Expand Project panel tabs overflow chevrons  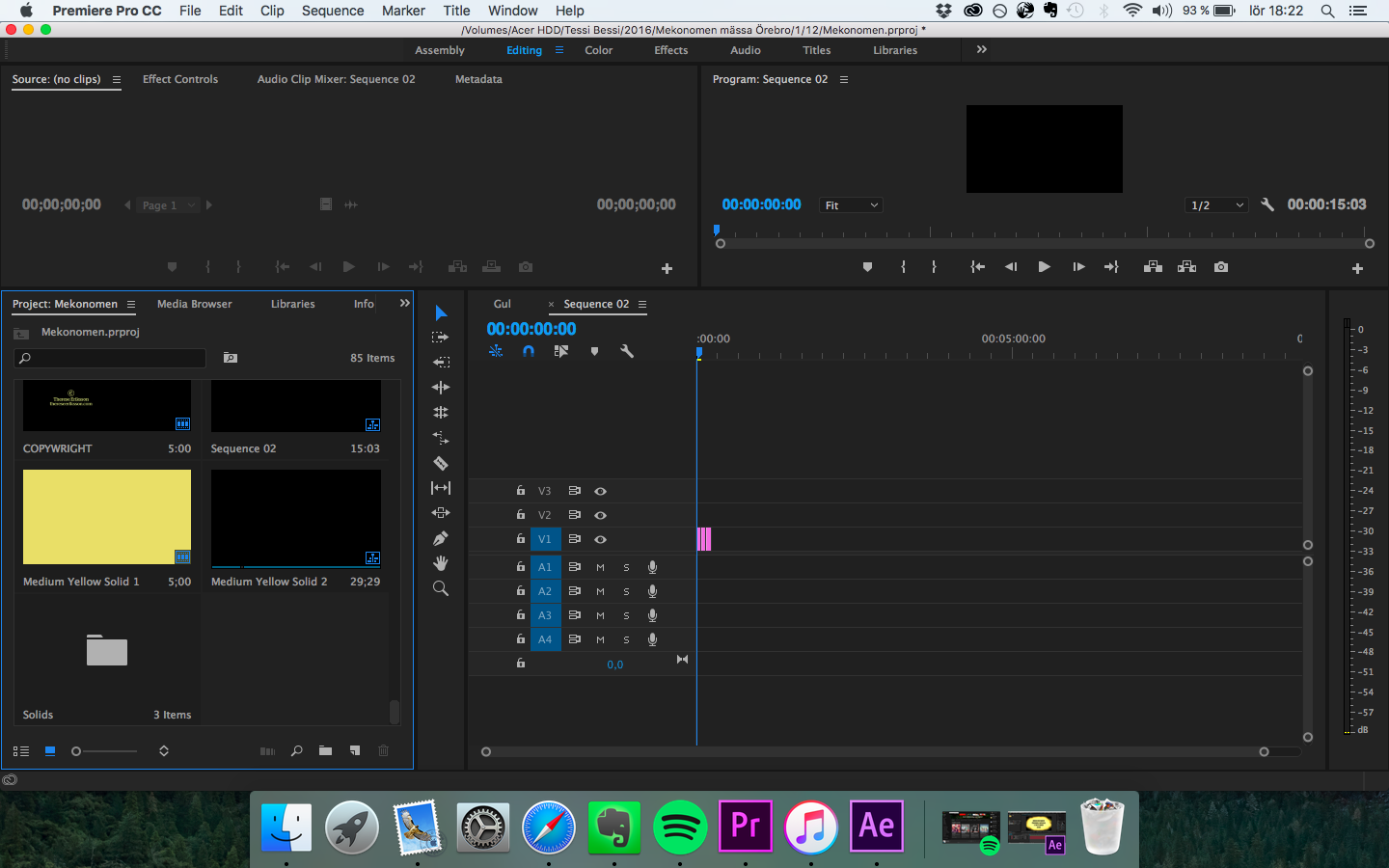(x=404, y=303)
